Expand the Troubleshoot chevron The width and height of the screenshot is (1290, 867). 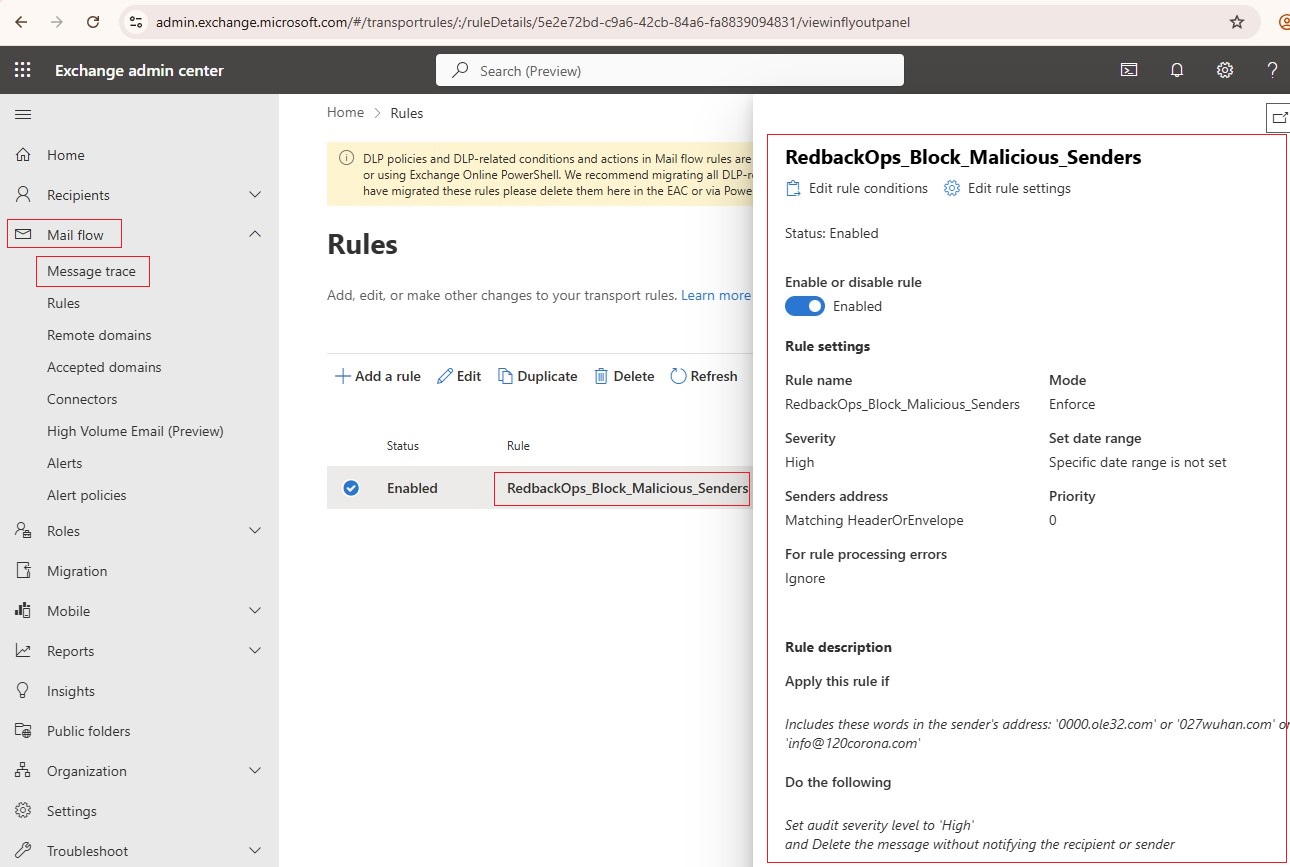[x=255, y=851]
